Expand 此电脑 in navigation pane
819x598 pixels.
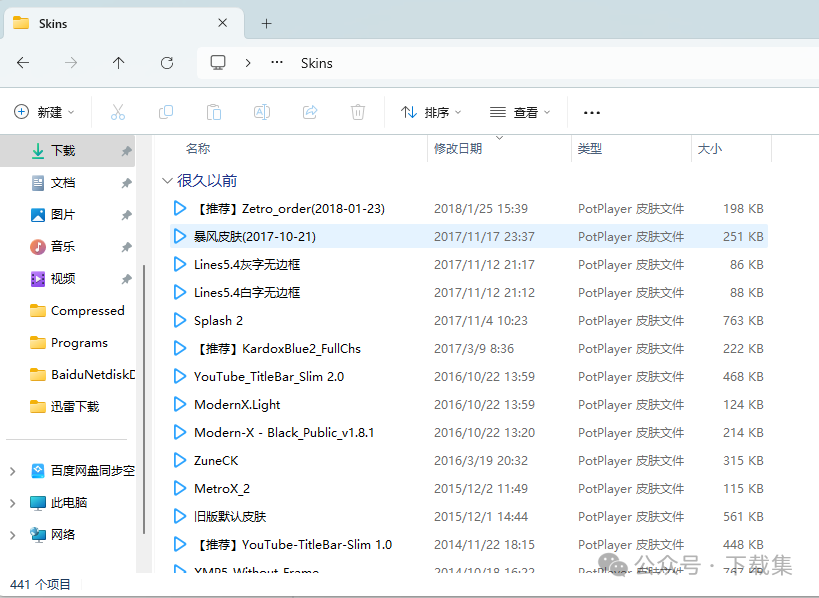pyautogui.click(x=13, y=503)
